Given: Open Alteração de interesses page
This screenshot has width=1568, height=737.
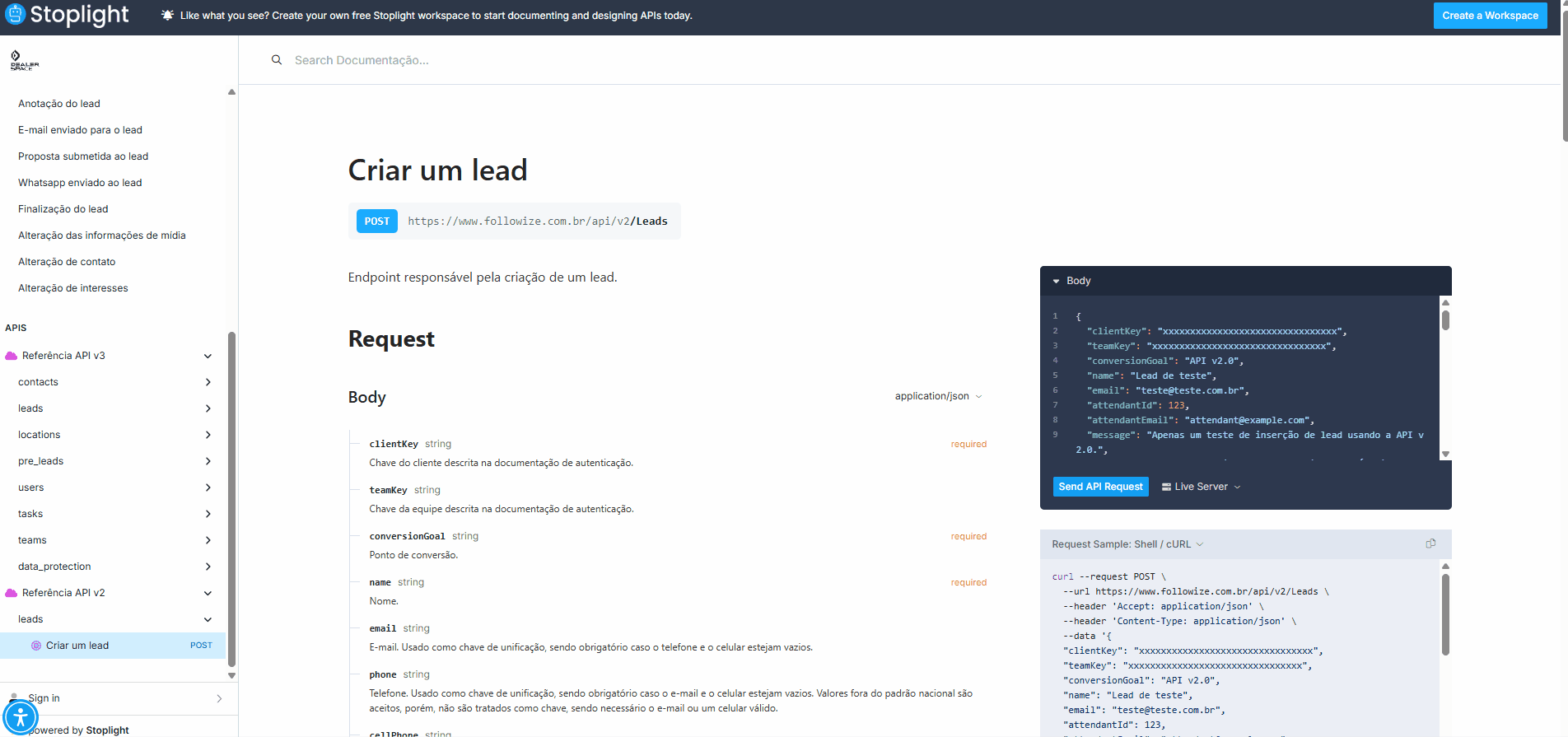Looking at the screenshot, I should point(73,288).
